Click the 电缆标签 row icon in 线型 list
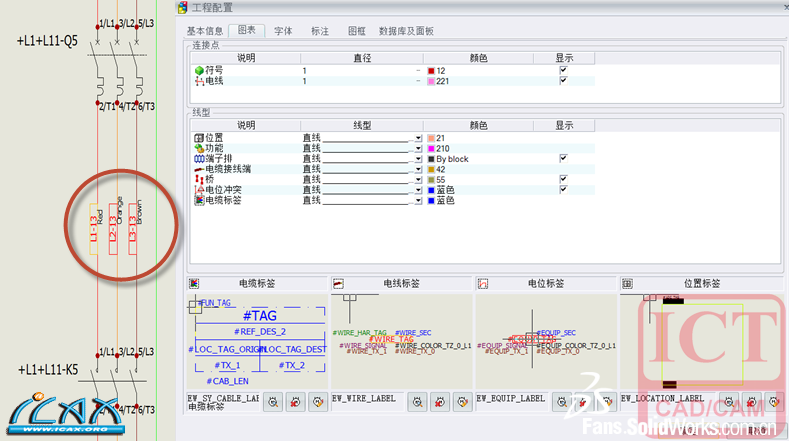Image resolution: width=789 pixels, height=441 pixels. coord(199,200)
